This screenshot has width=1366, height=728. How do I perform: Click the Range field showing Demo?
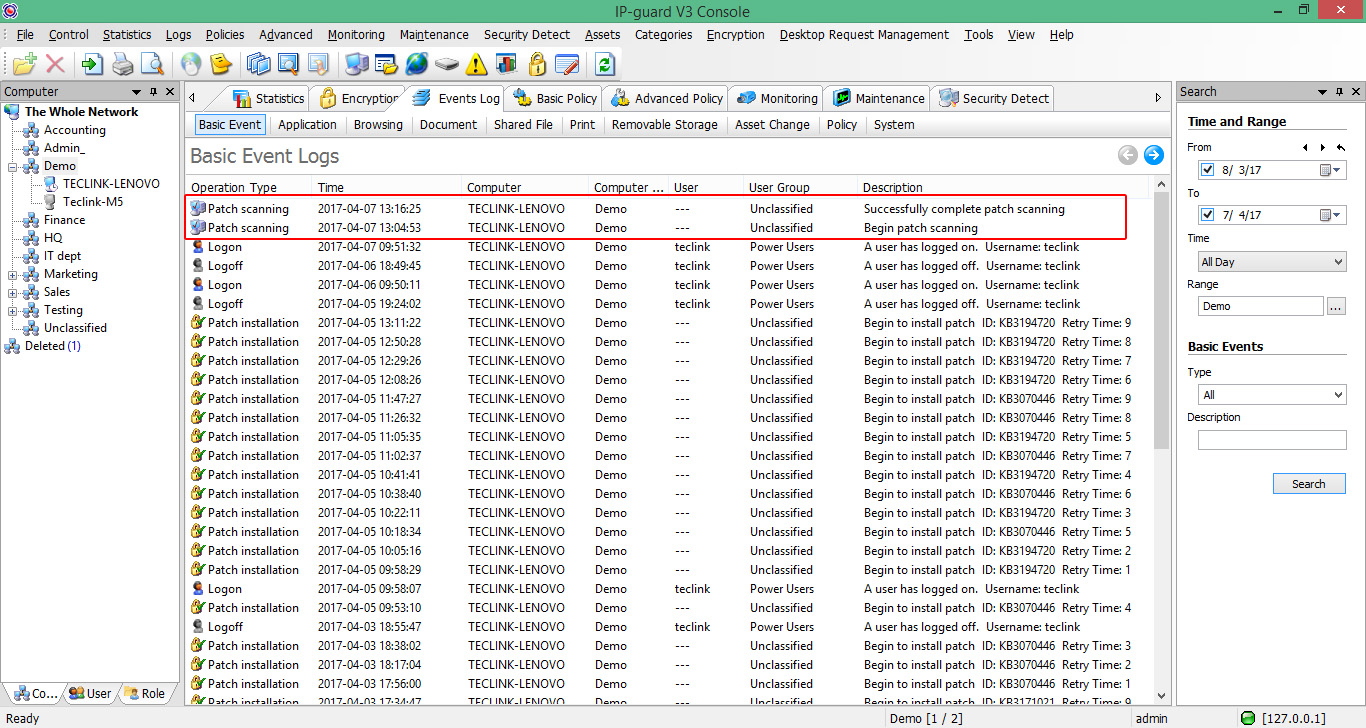pos(1260,306)
